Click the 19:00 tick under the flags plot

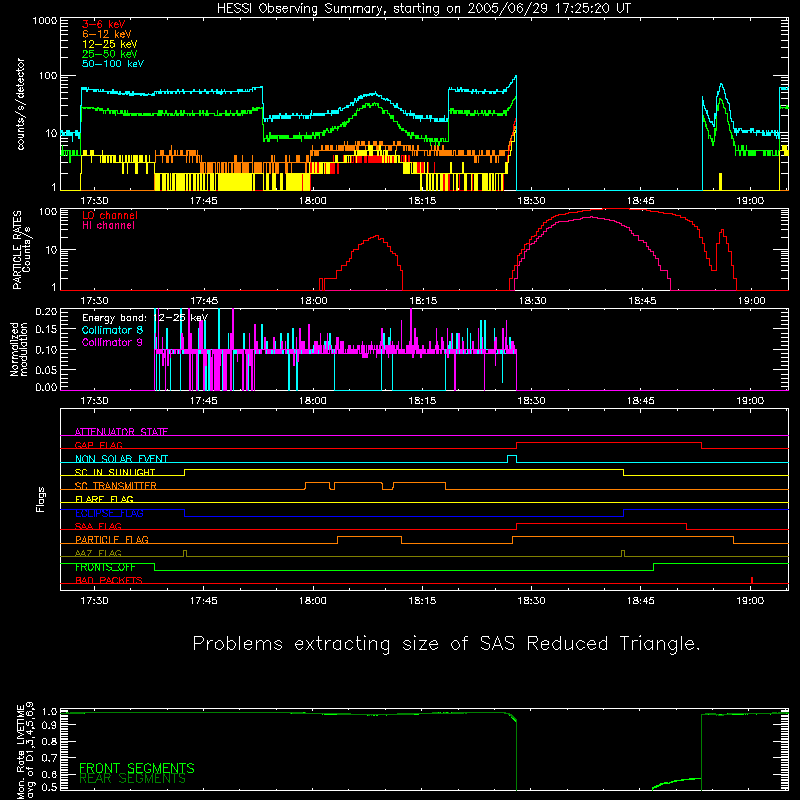pyautogui.click(x=750, y=601)
